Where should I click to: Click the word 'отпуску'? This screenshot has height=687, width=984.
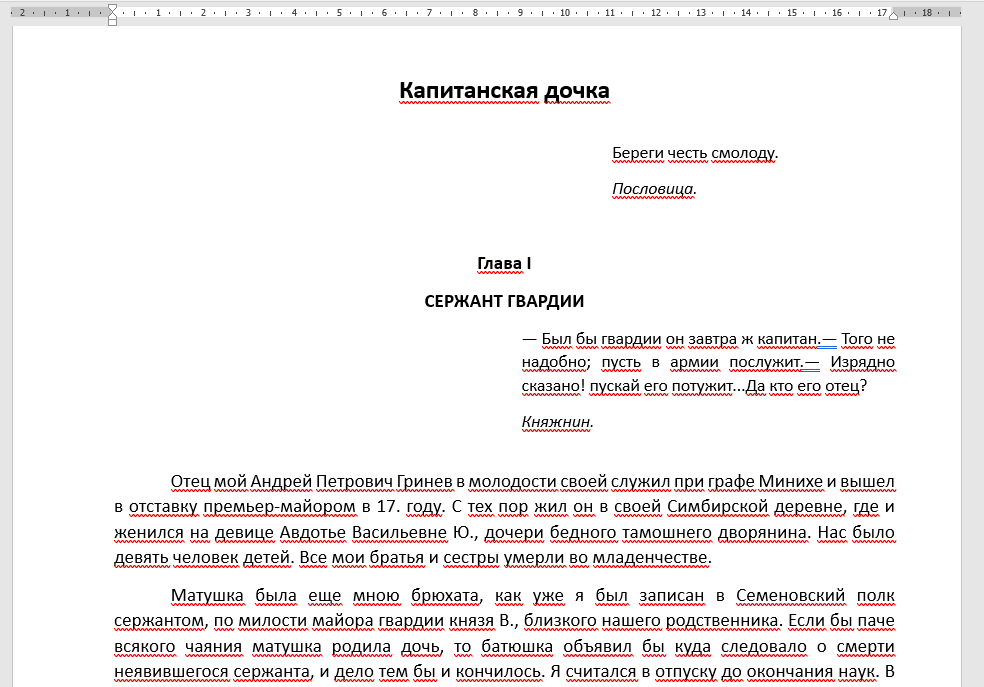686,672
